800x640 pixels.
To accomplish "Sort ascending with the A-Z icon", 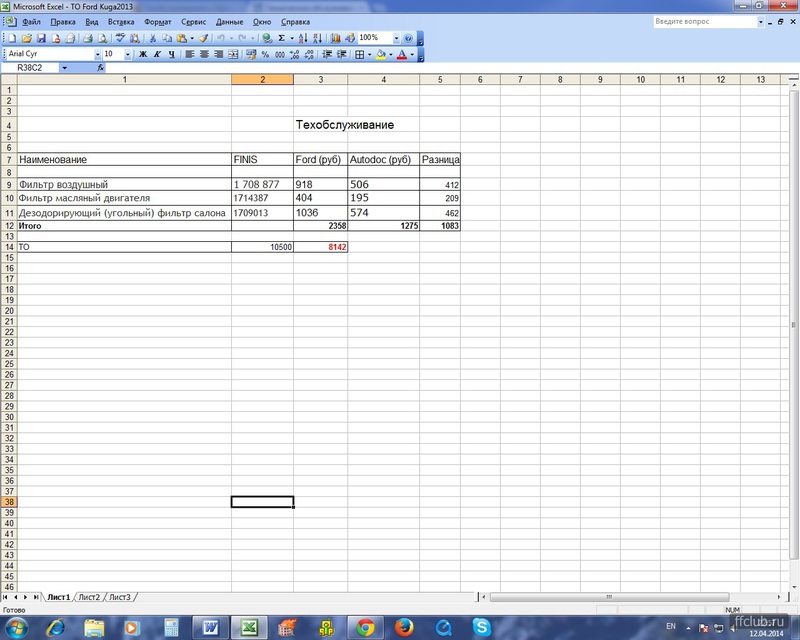I will pos(303,38).
